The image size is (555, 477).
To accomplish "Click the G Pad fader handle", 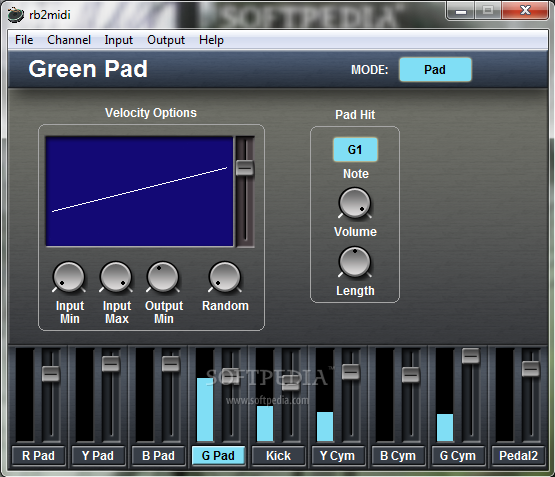I will tap(230, 375).
